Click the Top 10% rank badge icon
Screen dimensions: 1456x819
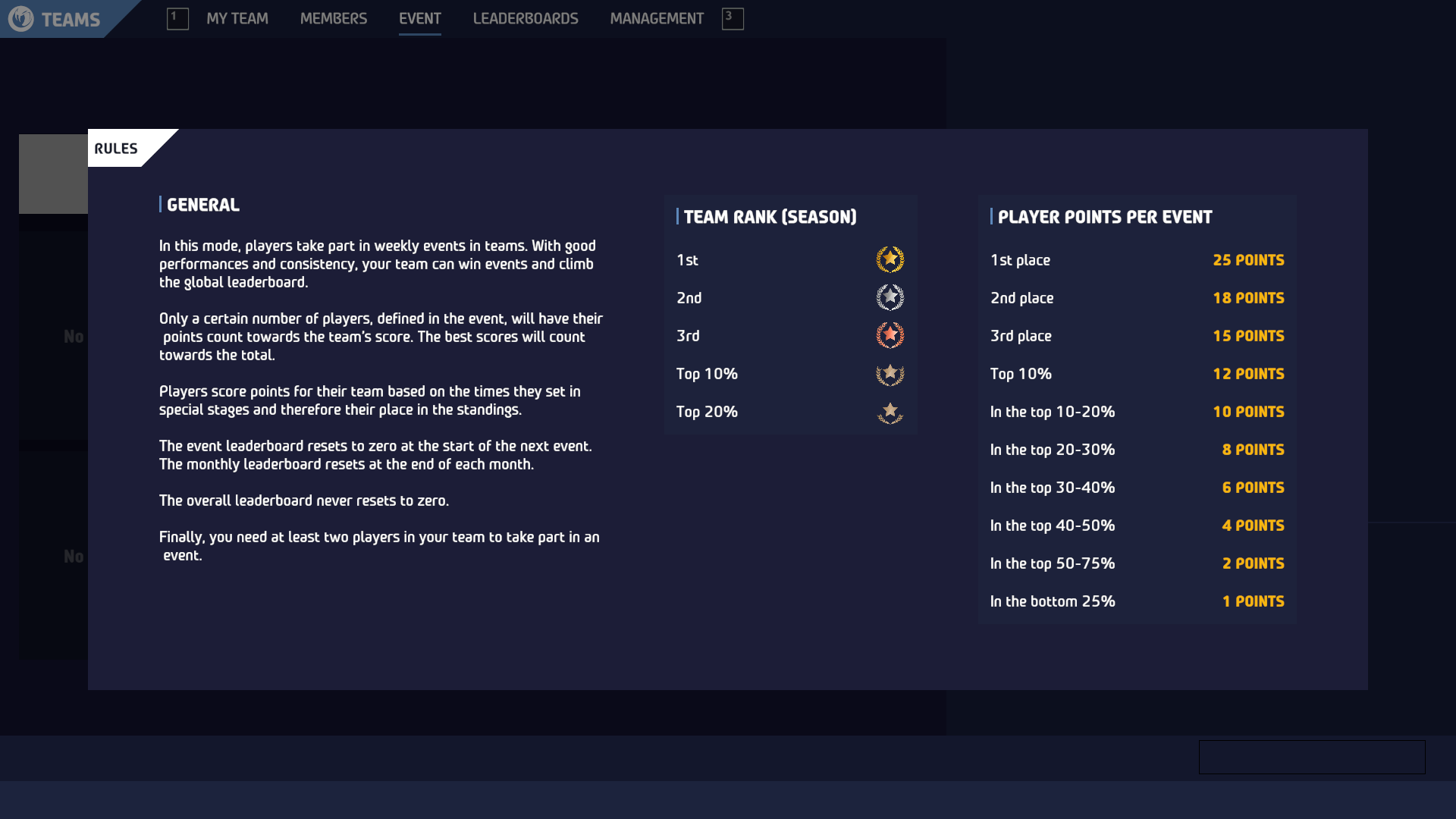(890, 374)
